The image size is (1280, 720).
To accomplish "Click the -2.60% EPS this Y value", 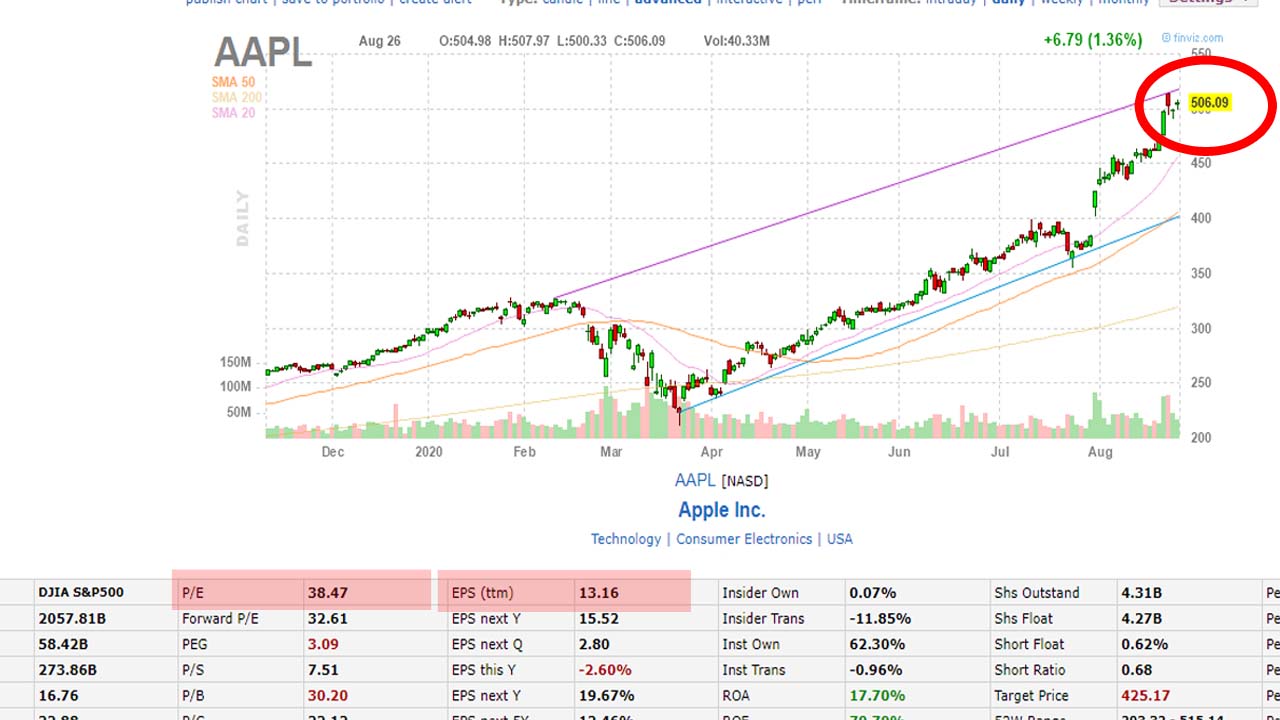I will [x=605, y=670].
